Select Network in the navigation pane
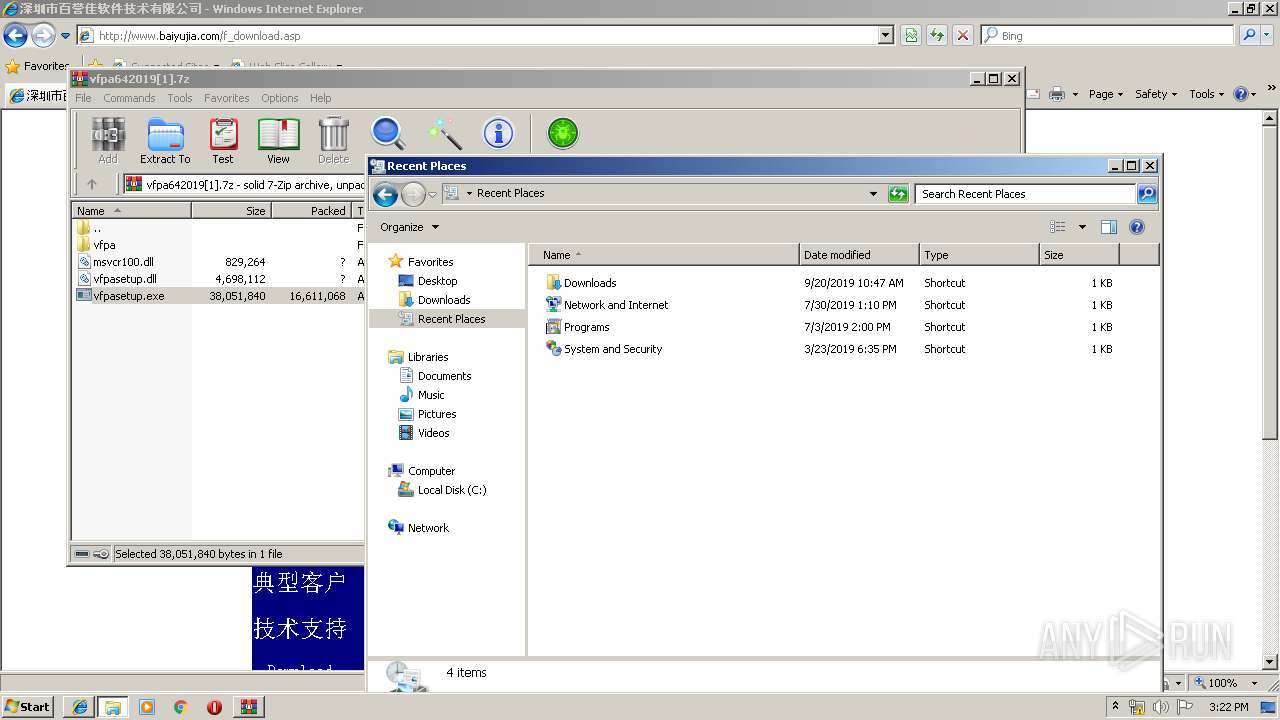 (x=428, y=528)
